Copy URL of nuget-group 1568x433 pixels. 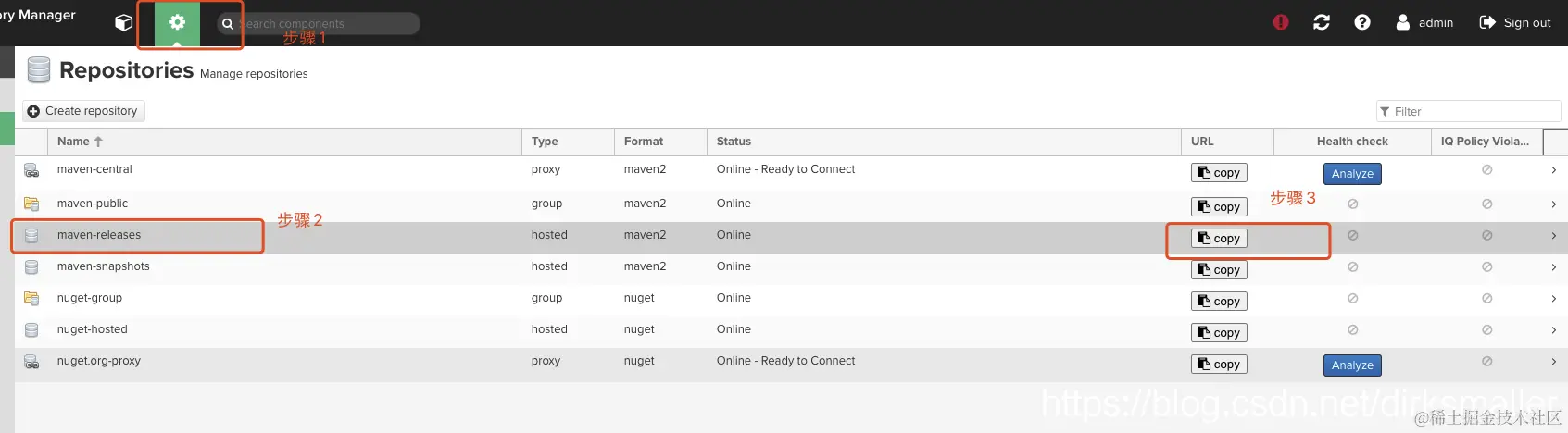(1219, 302)
